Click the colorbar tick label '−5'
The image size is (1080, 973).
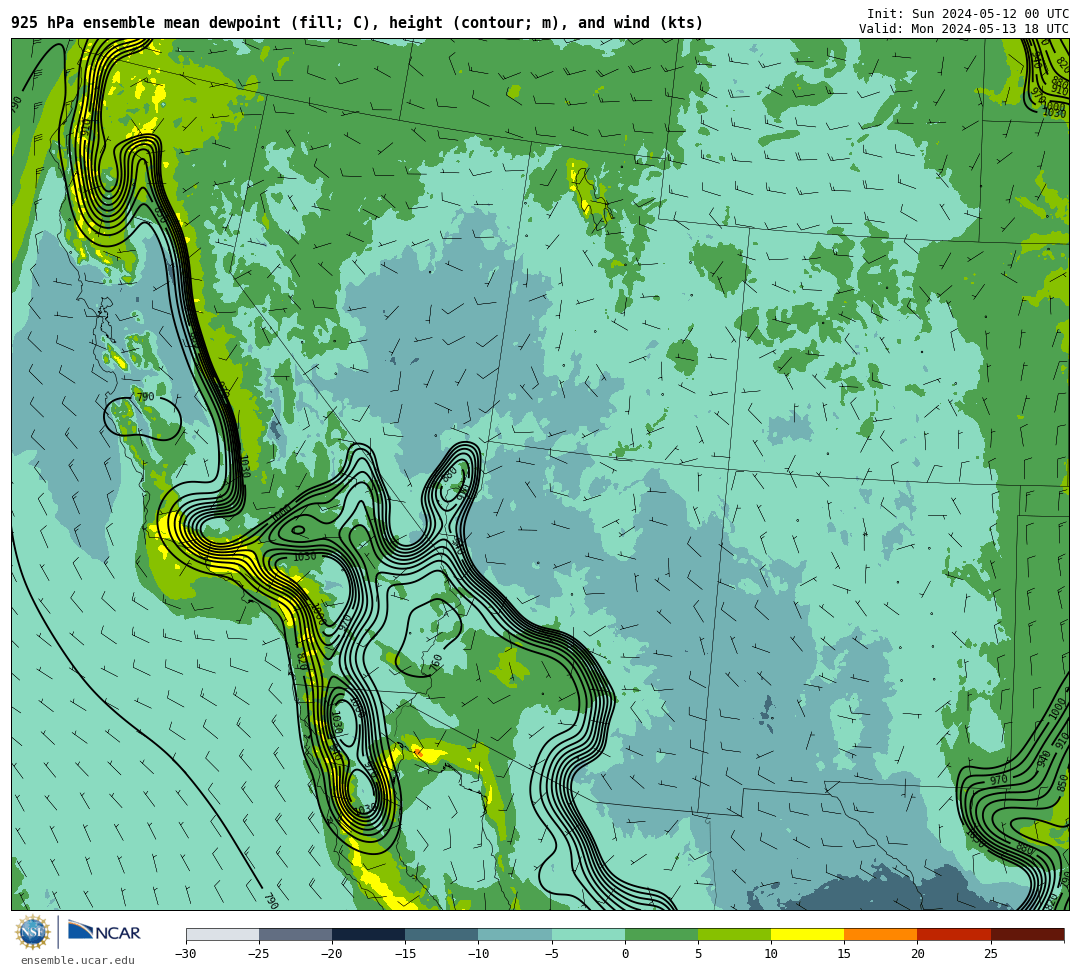[551, 954]
